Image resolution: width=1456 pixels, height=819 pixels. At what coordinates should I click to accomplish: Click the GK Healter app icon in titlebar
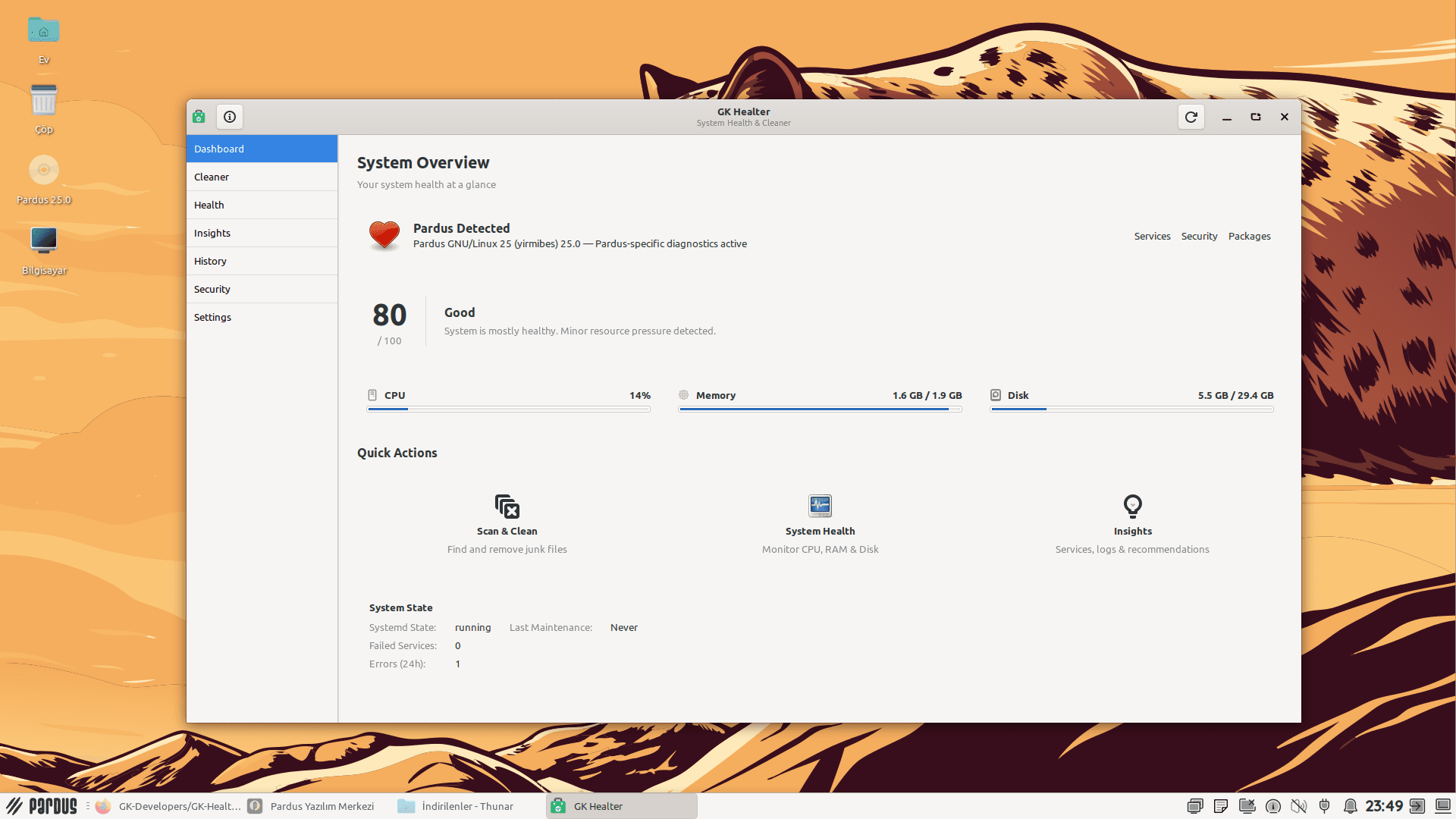[198, 117]
